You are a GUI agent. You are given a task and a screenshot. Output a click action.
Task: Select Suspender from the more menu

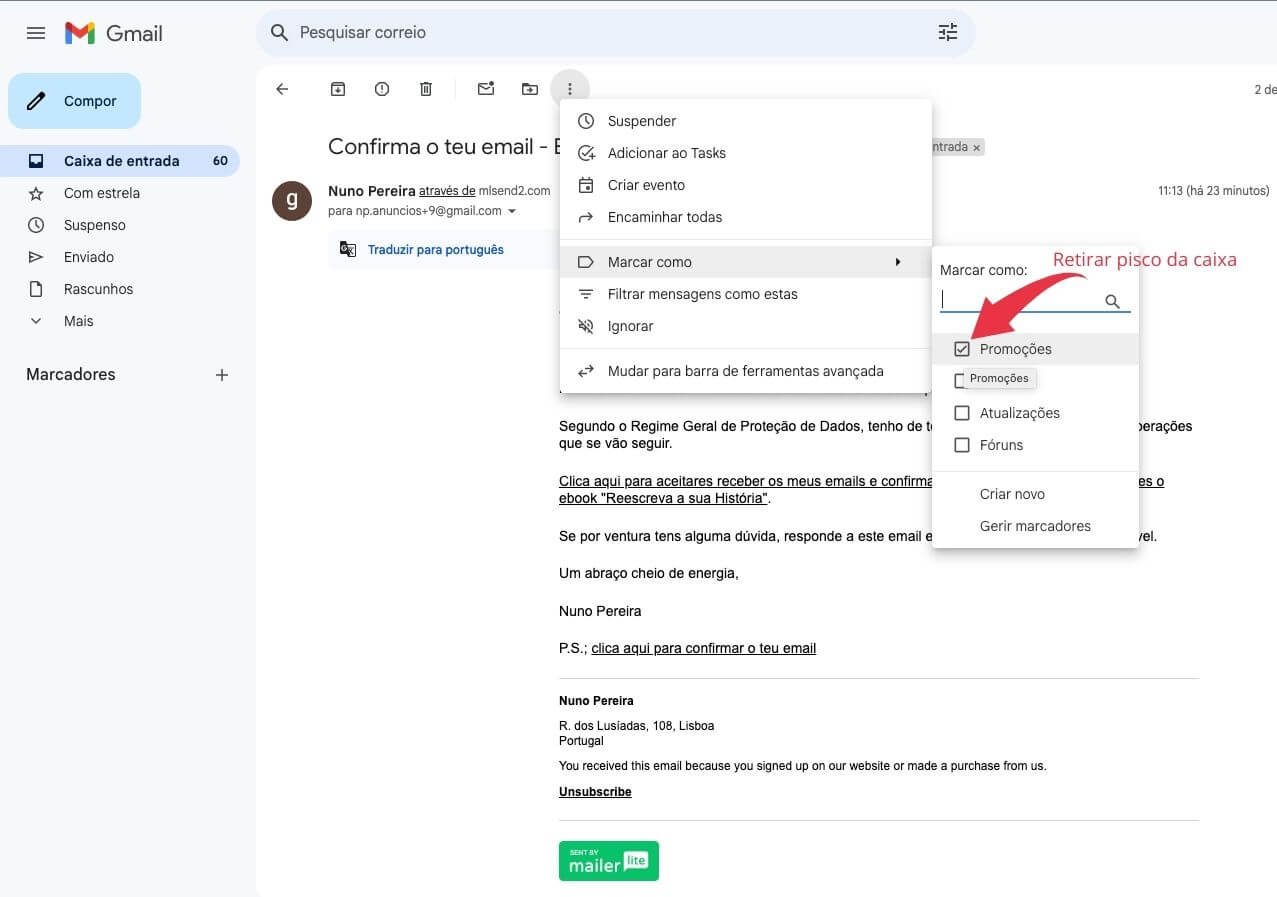click(x=642, y=121)
